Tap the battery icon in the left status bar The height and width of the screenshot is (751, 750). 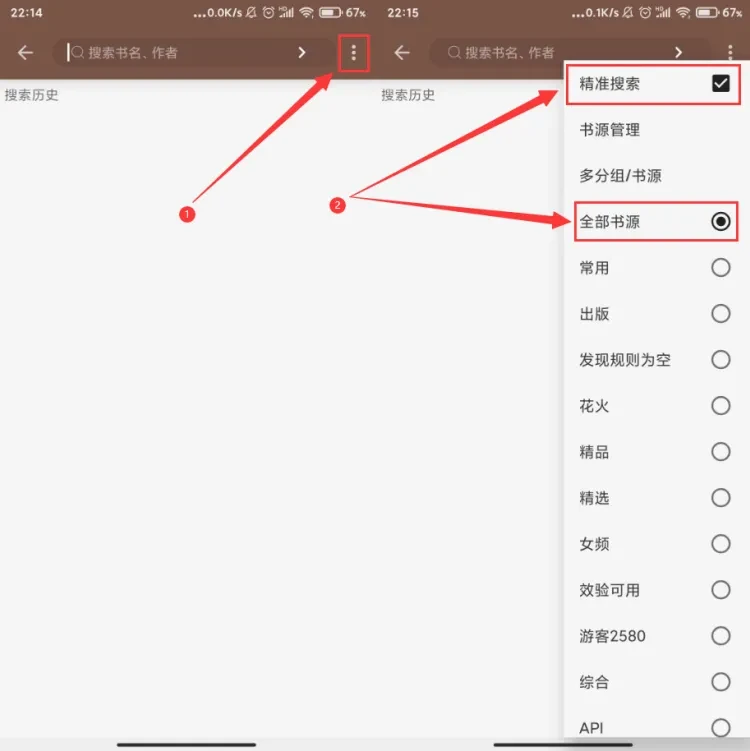click(331, 13)
